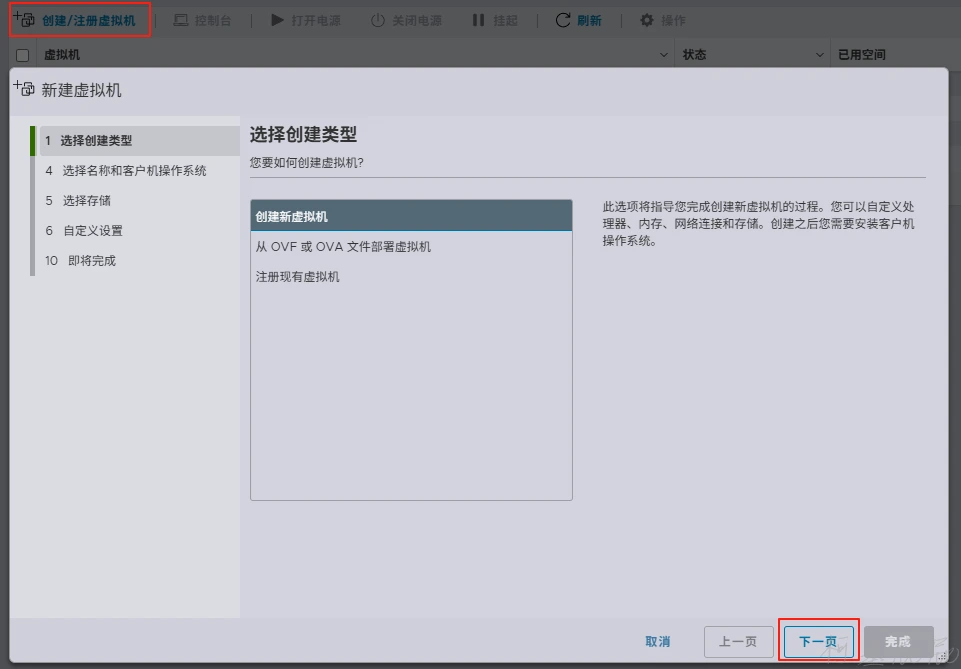Click the Create/Register VM plus icon
The height and width of the screenshot is (669, 961).
tap(23, 20)
